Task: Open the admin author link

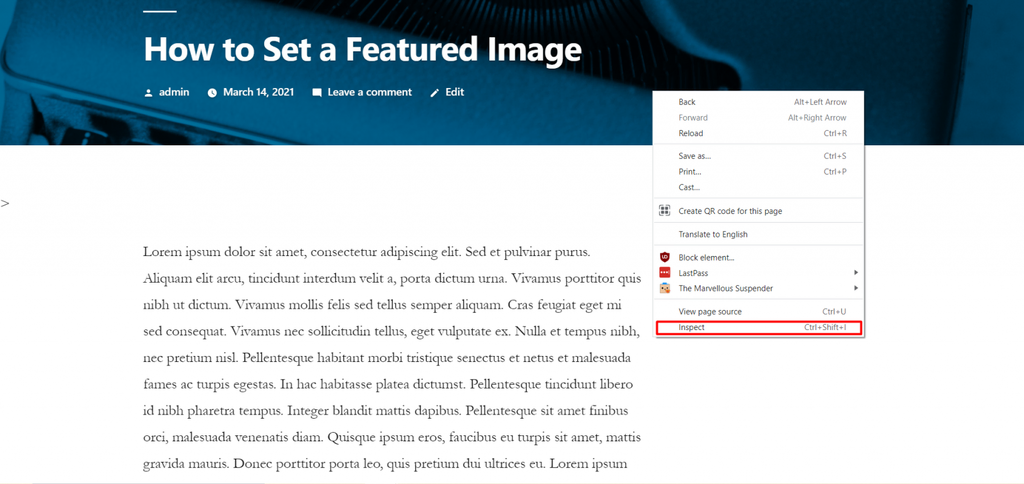Action: click(174, 92)
